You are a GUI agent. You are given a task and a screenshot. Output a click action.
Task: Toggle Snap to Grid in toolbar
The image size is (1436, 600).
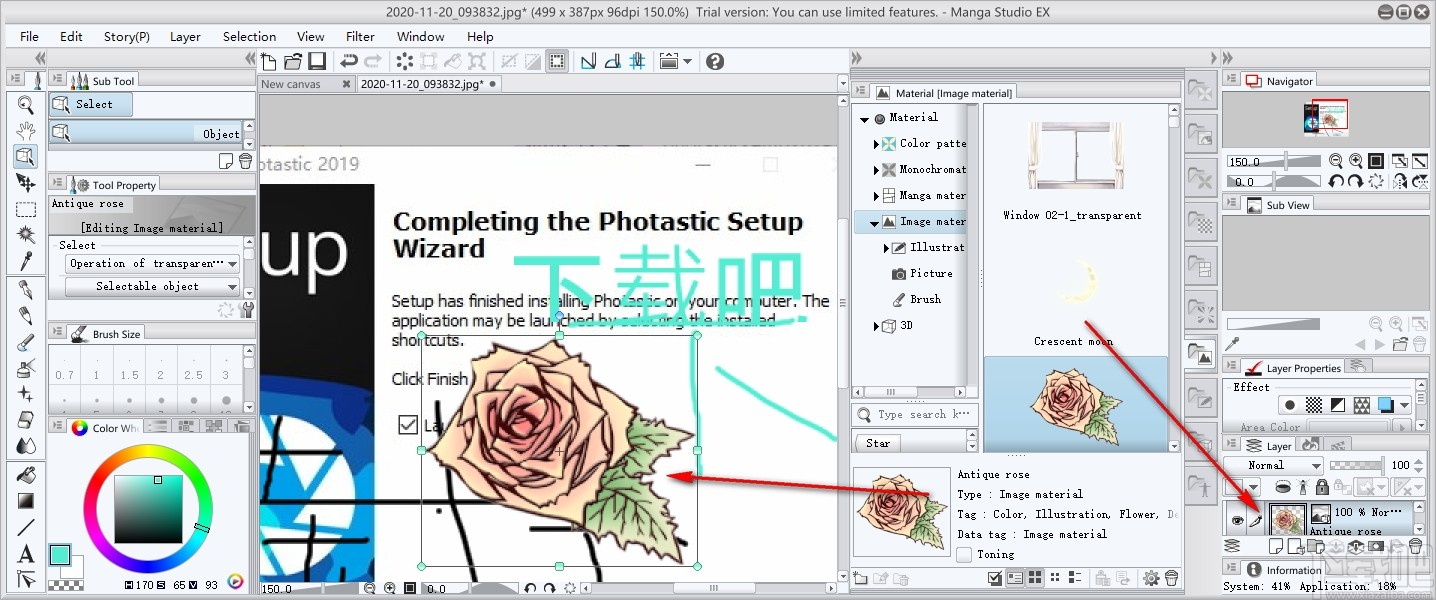point(637,61)
